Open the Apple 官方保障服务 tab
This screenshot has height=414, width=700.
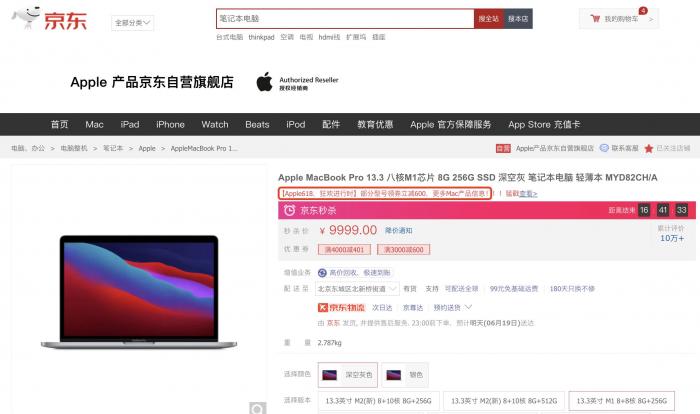click(450, 125)
